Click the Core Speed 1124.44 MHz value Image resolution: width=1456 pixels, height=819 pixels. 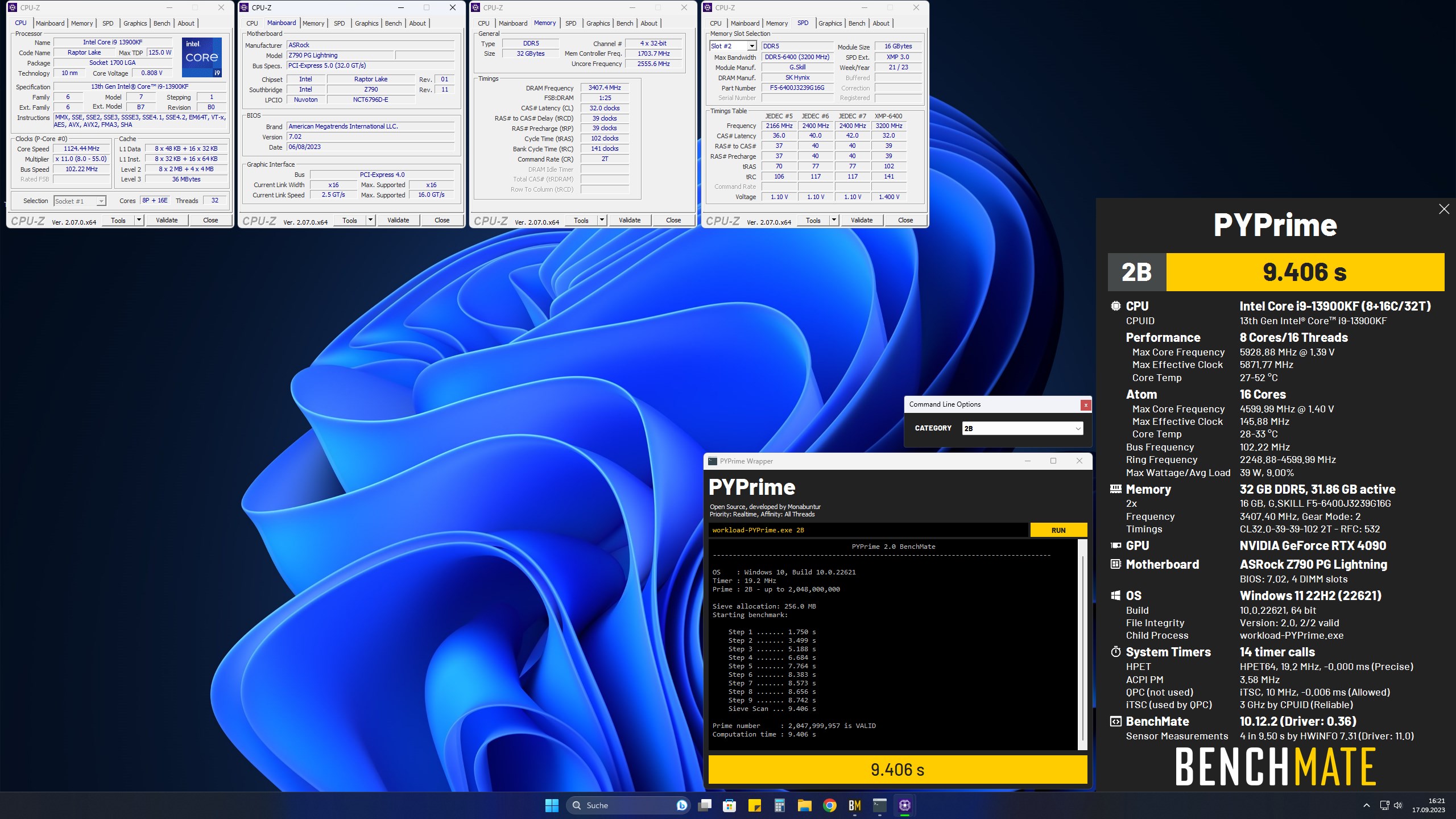81,148
